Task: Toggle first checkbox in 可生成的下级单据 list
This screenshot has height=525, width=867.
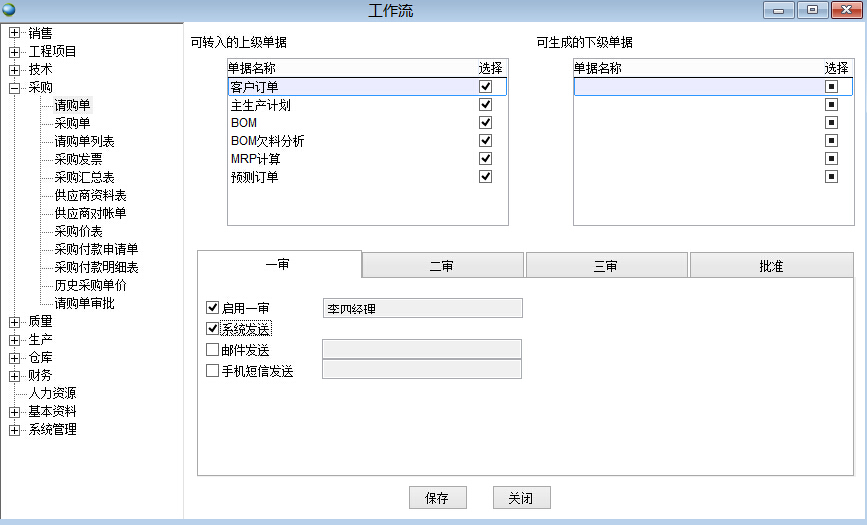Action: pos(831,87)
